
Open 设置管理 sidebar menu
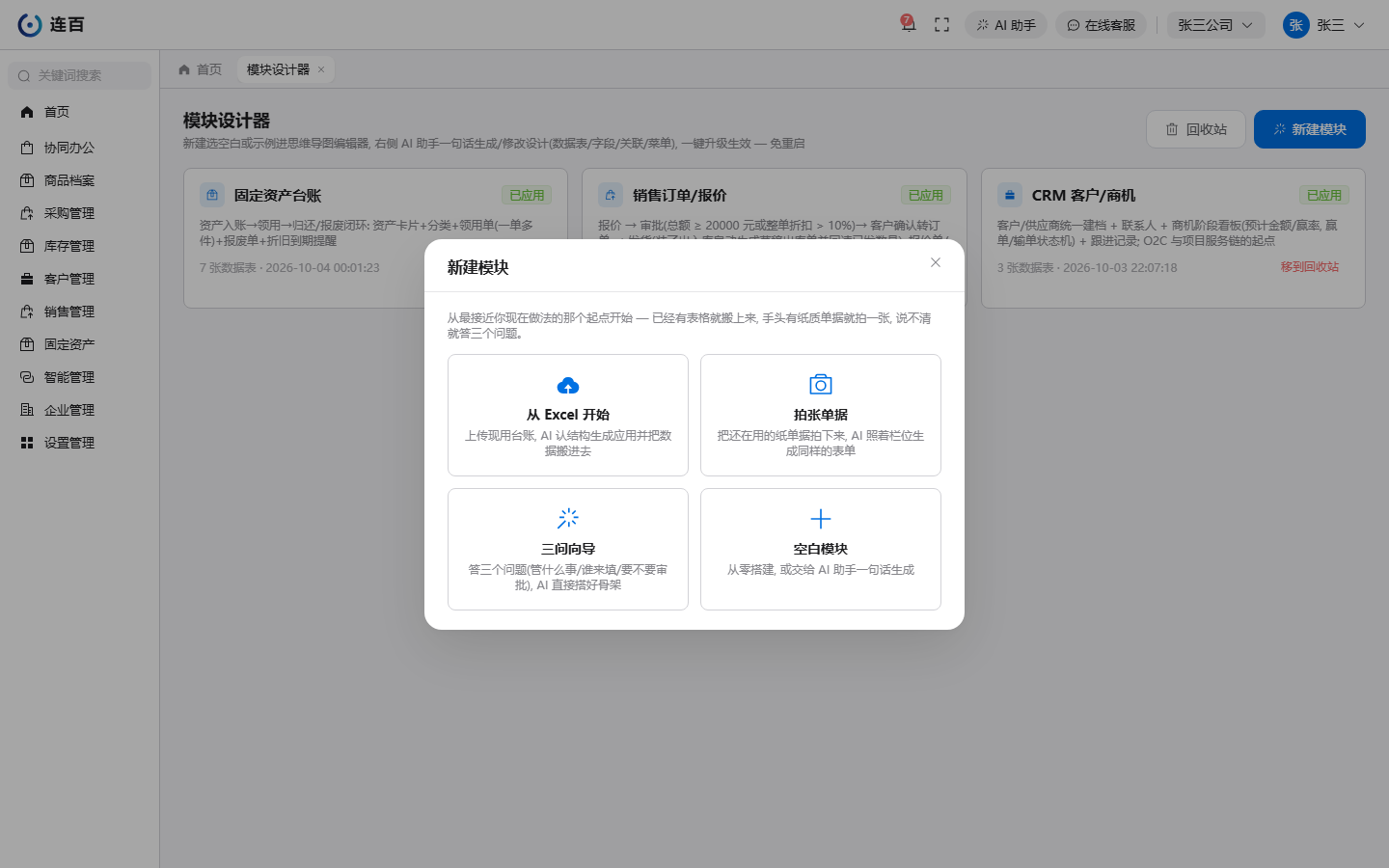(x=80, y=443)
